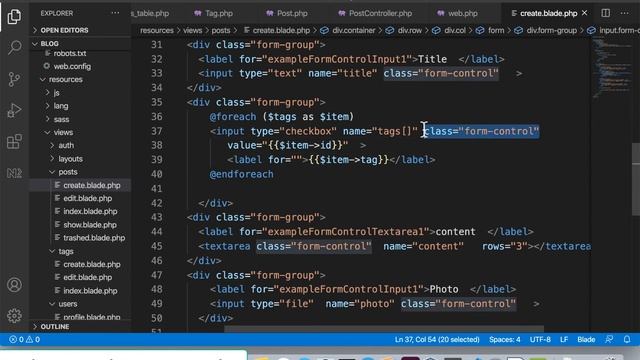The height and width of the screenshot is (360, 640).
Task: Click breadcrumb 'posts'
Action: point(221,30)
